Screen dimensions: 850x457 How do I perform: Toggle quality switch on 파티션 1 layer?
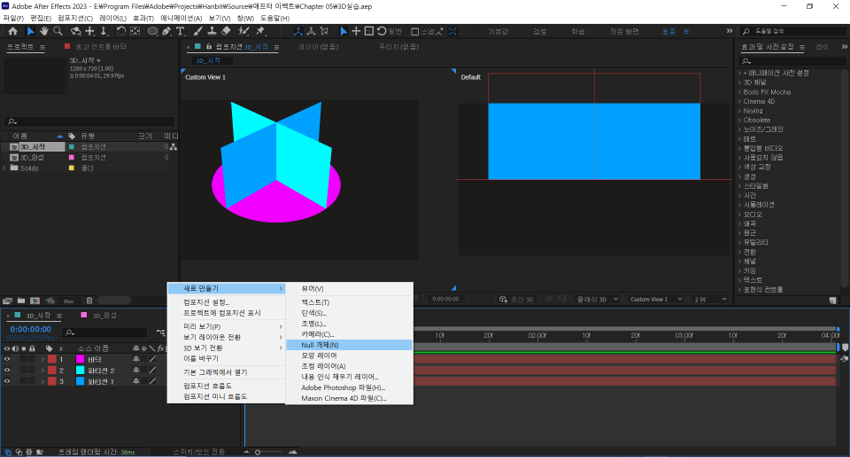point(153,381)
